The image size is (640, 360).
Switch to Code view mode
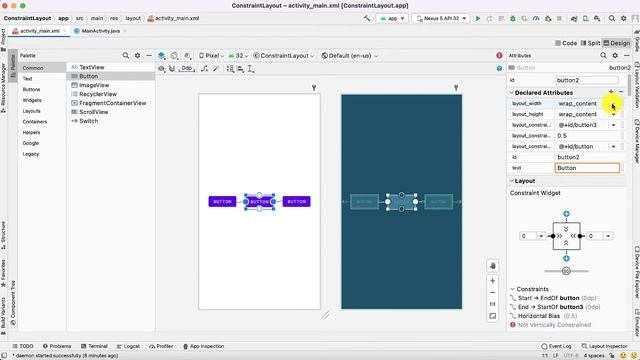[x=566, y=43]
